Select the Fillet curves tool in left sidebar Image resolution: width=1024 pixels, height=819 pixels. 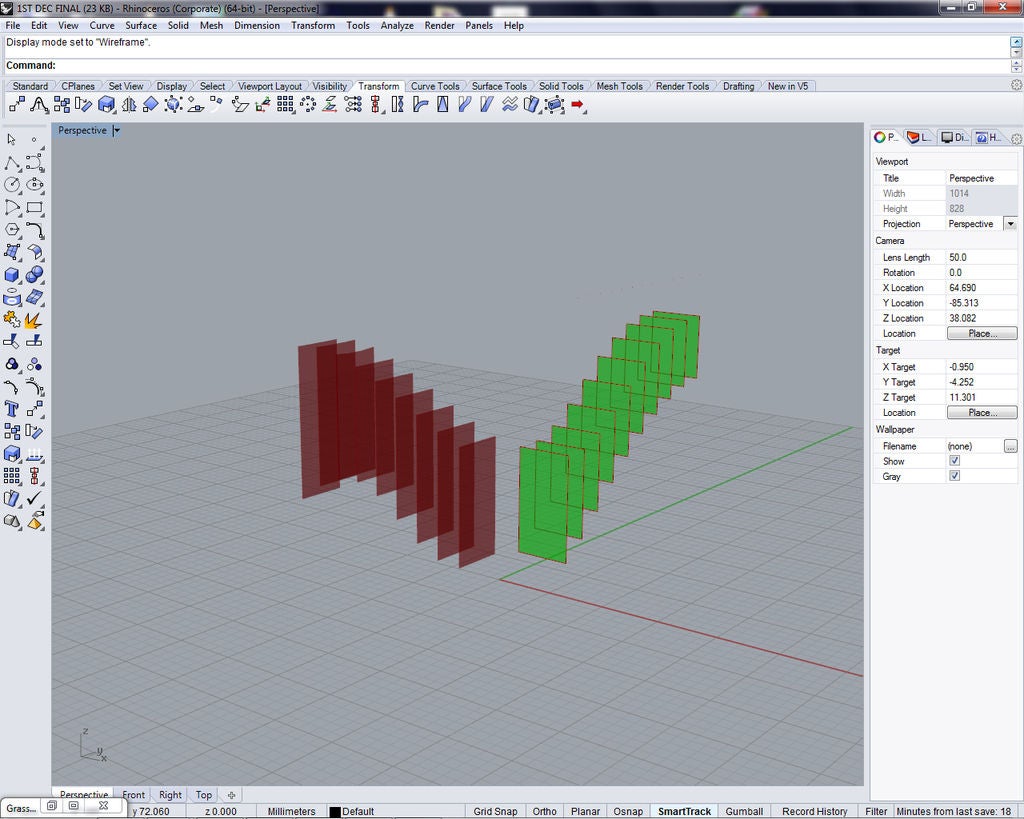click(x=35, y=230)
